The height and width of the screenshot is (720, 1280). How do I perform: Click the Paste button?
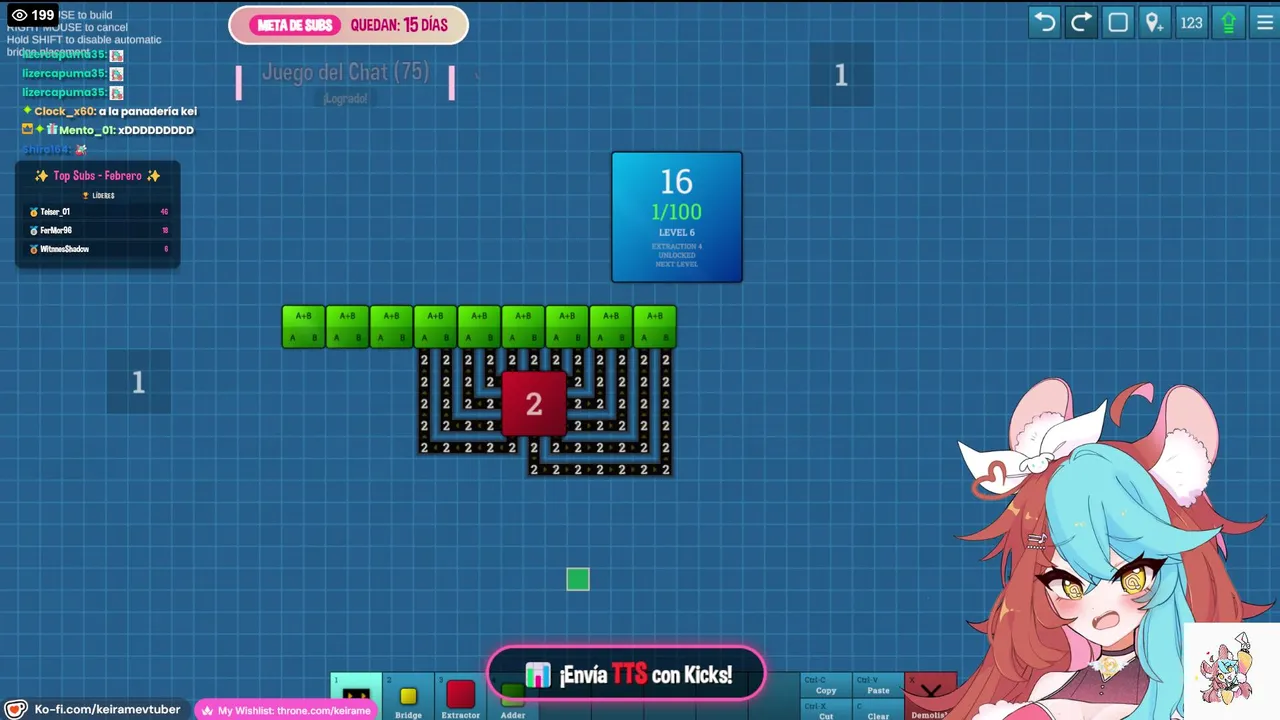coord(878,685)
